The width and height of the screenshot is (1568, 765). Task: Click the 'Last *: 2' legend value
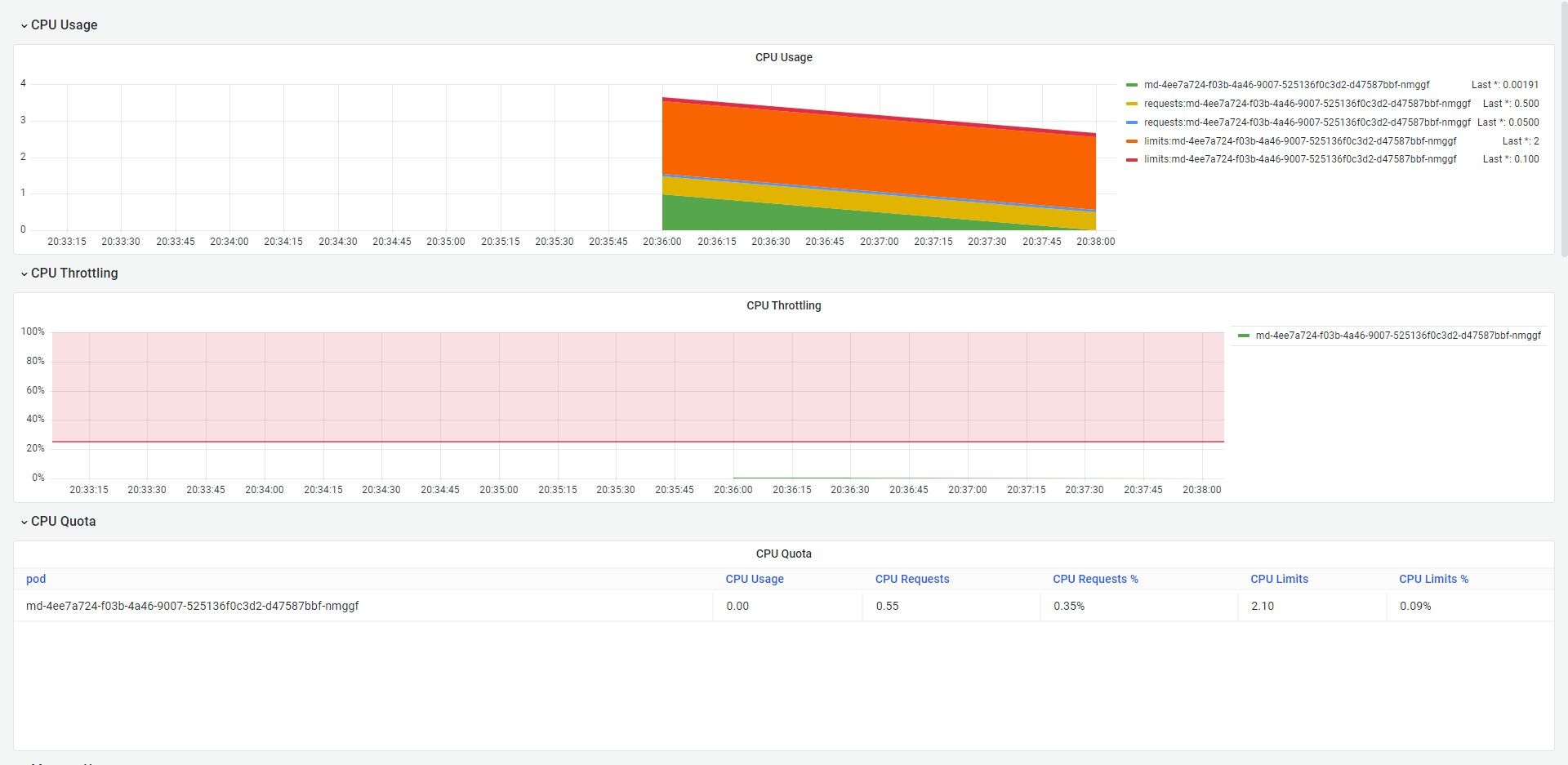[x=1521, y=141]
